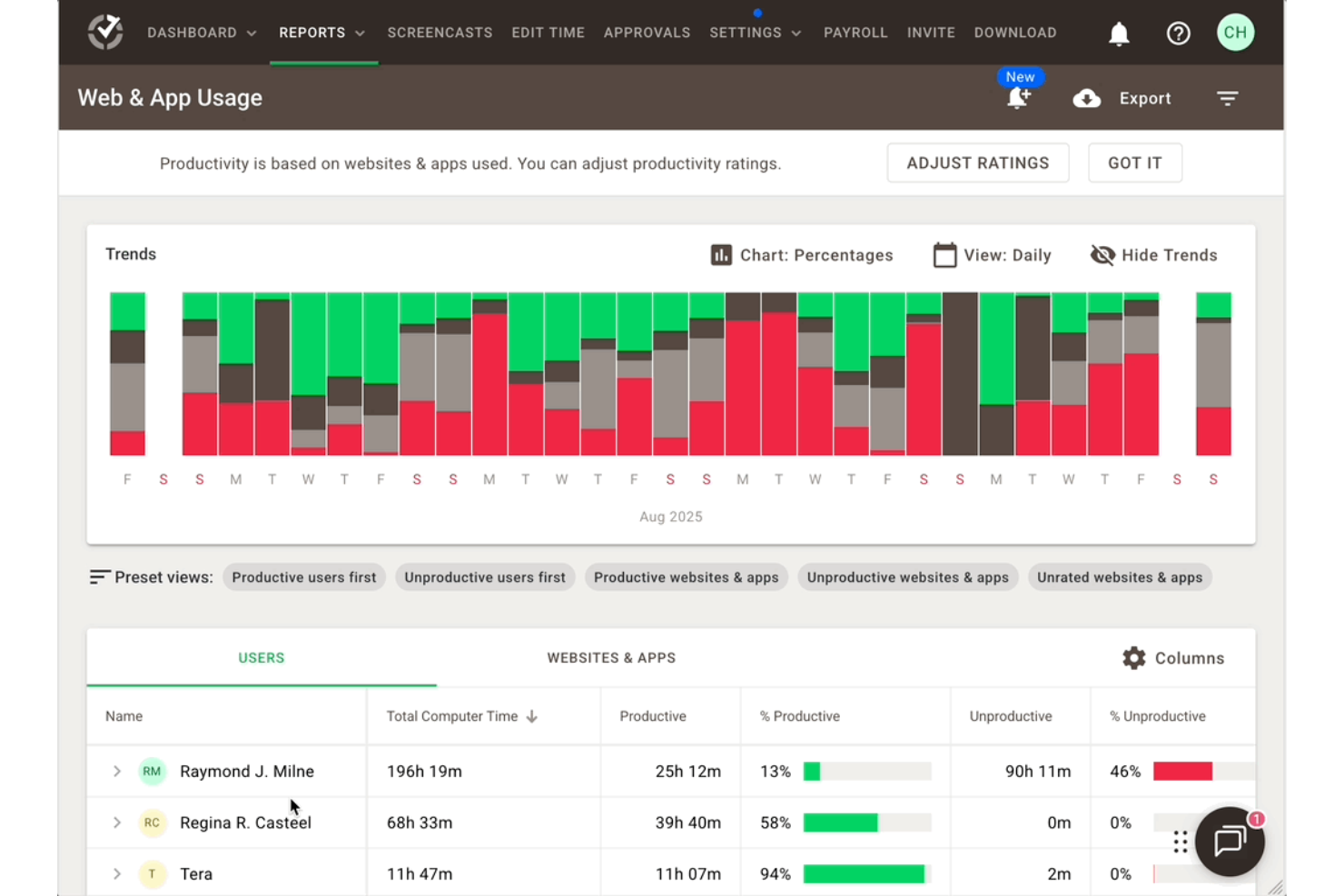This screenshot has width=1344, height=896.
Task: Open the support chat bubble
Action: 1230,842
